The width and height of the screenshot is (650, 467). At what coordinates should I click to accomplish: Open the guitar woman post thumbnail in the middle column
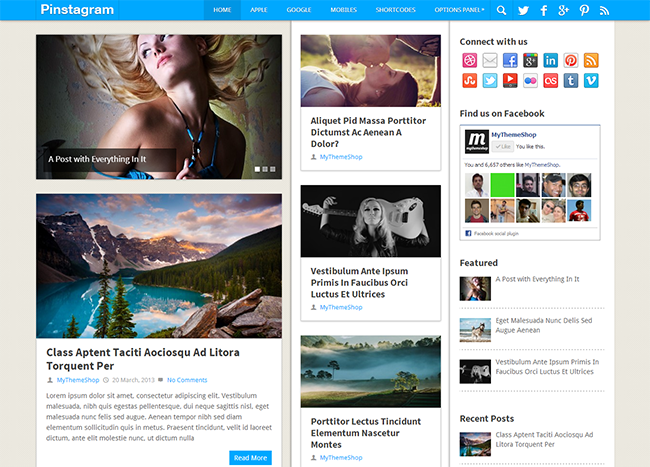pos(371,221)
